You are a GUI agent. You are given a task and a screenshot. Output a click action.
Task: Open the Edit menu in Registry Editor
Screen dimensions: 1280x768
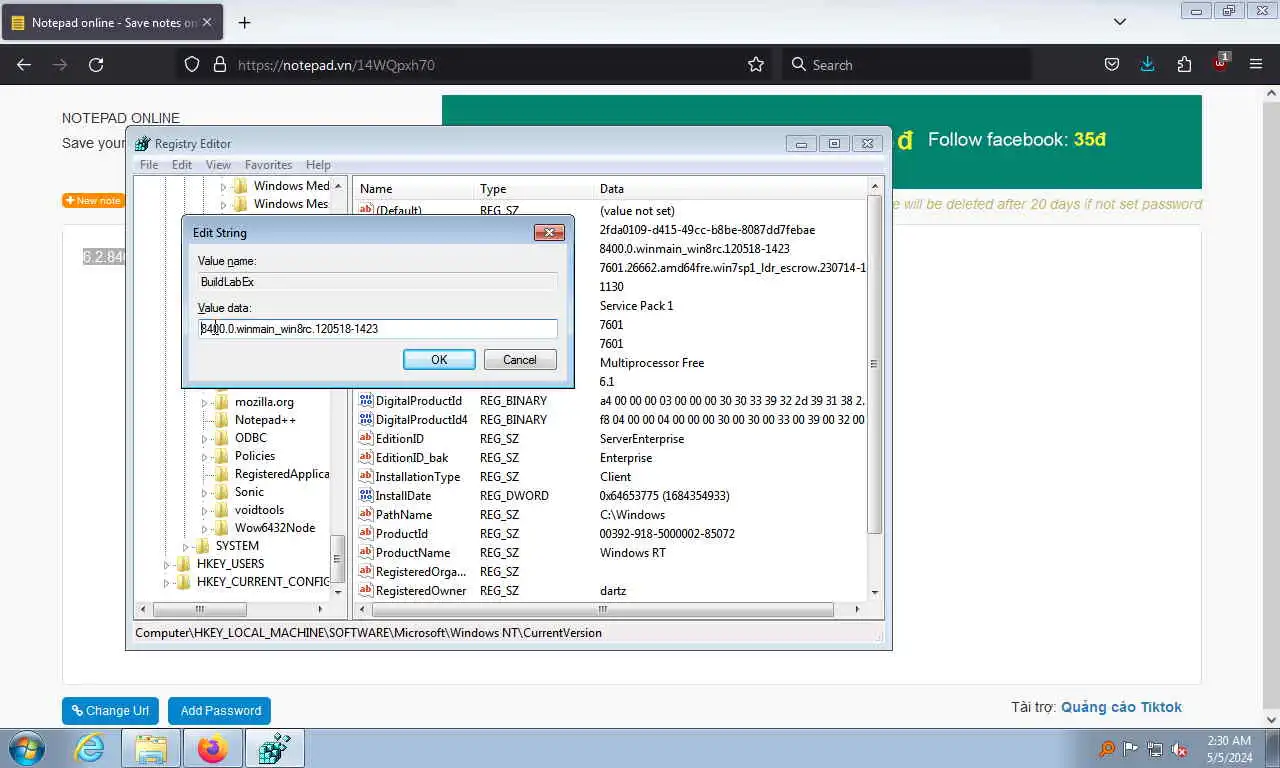click(x=182, y=165)
